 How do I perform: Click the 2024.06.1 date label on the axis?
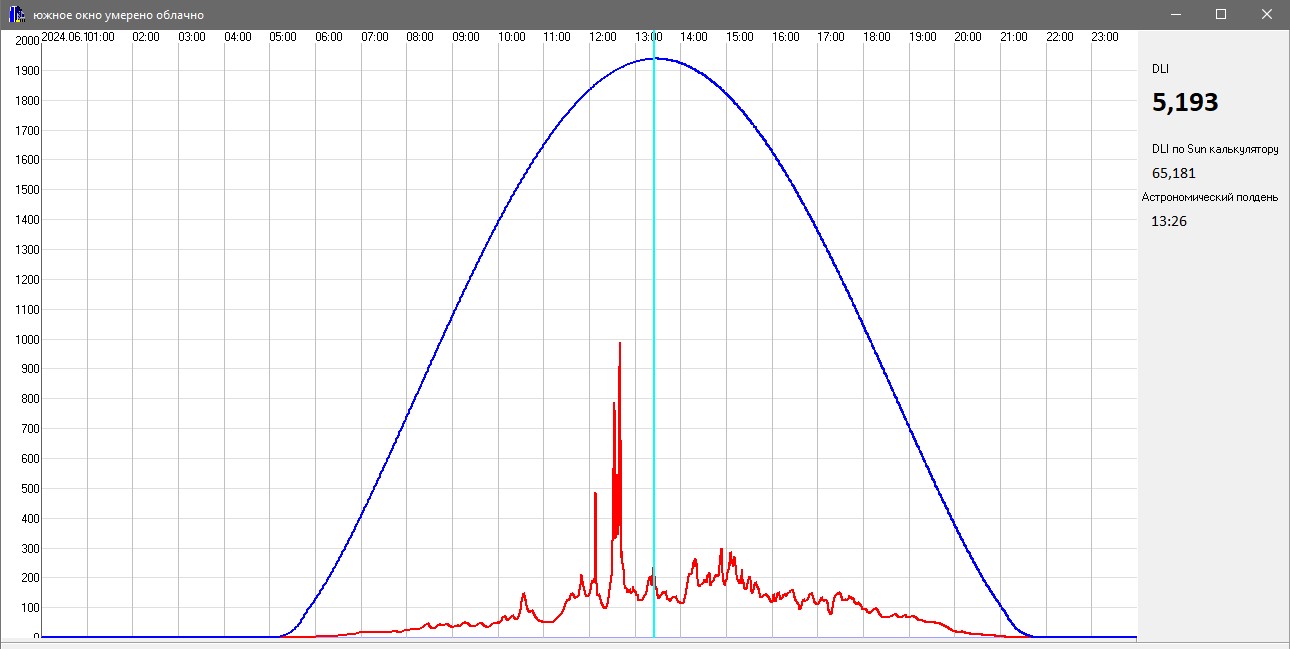coord(65,37)
